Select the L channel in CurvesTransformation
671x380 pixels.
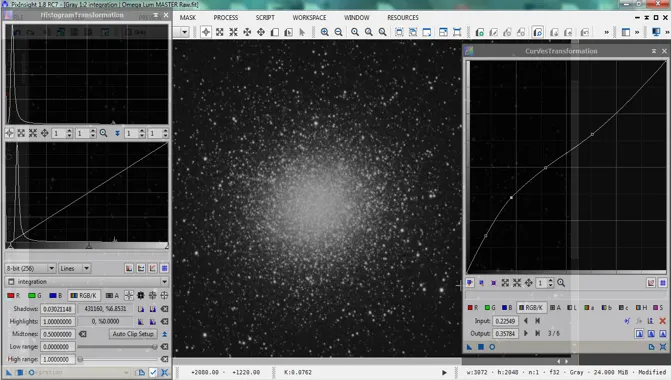click(x=572, y=308)
